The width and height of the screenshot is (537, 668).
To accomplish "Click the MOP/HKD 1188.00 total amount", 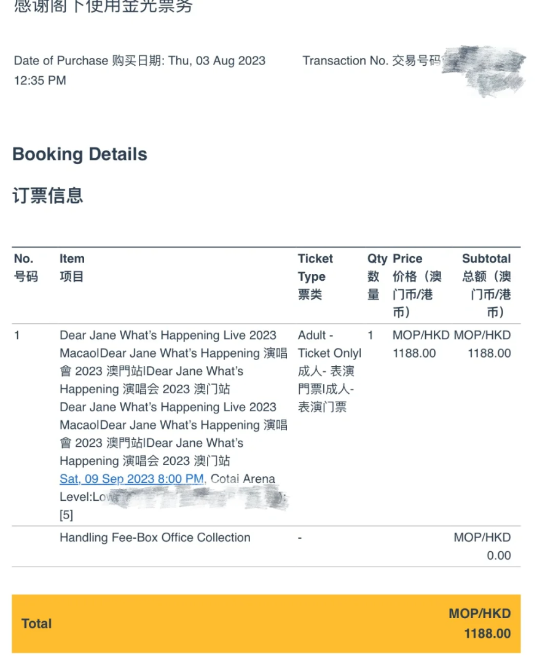I will point(480,624).
